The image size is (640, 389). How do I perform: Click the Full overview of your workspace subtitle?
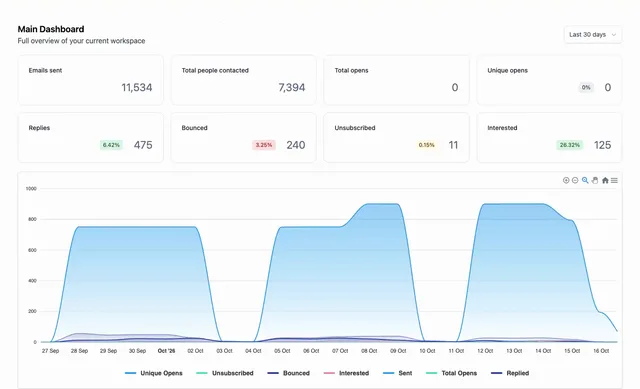(81, 41)
